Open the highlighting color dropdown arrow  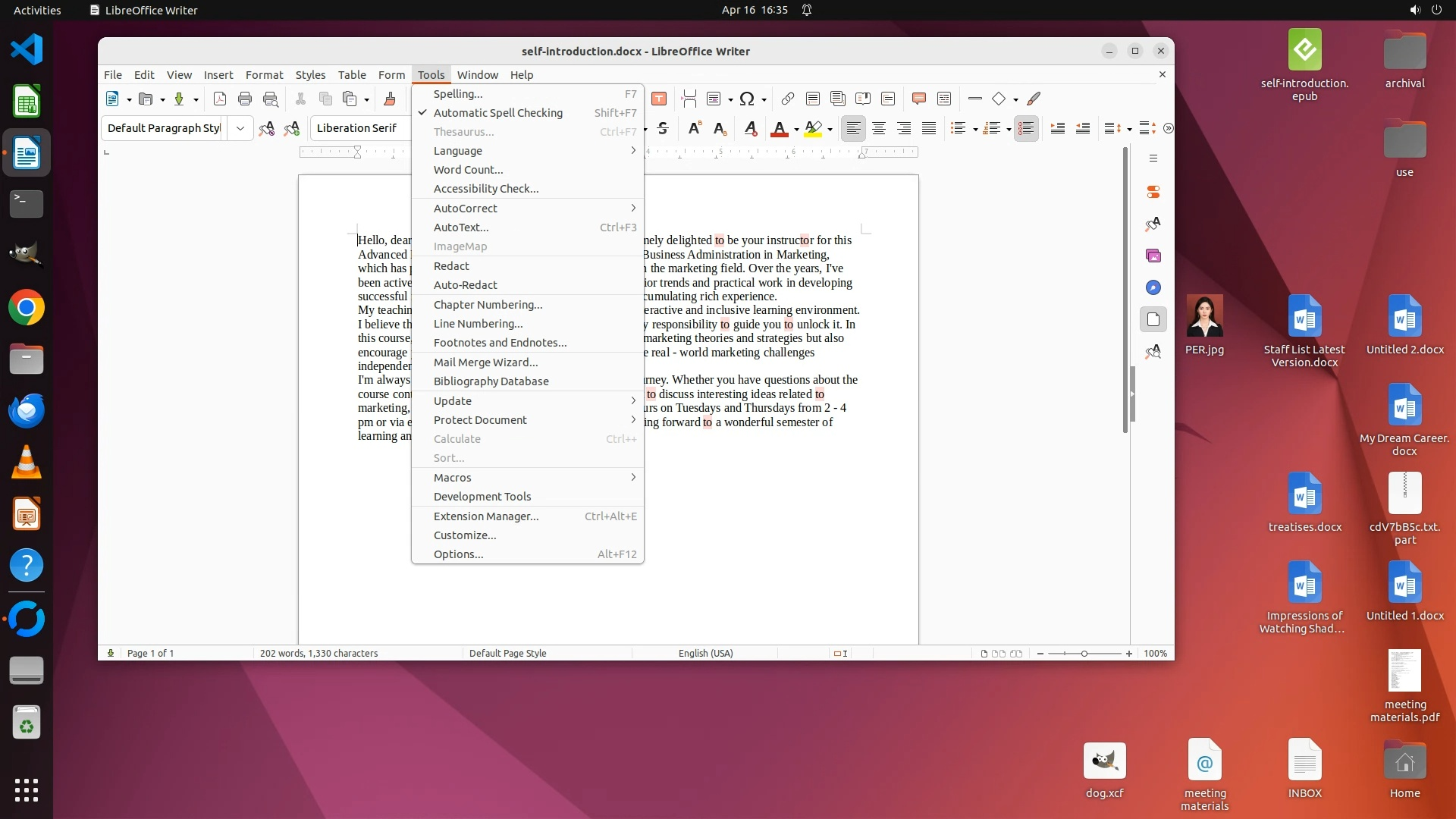(x=830, y=129)
